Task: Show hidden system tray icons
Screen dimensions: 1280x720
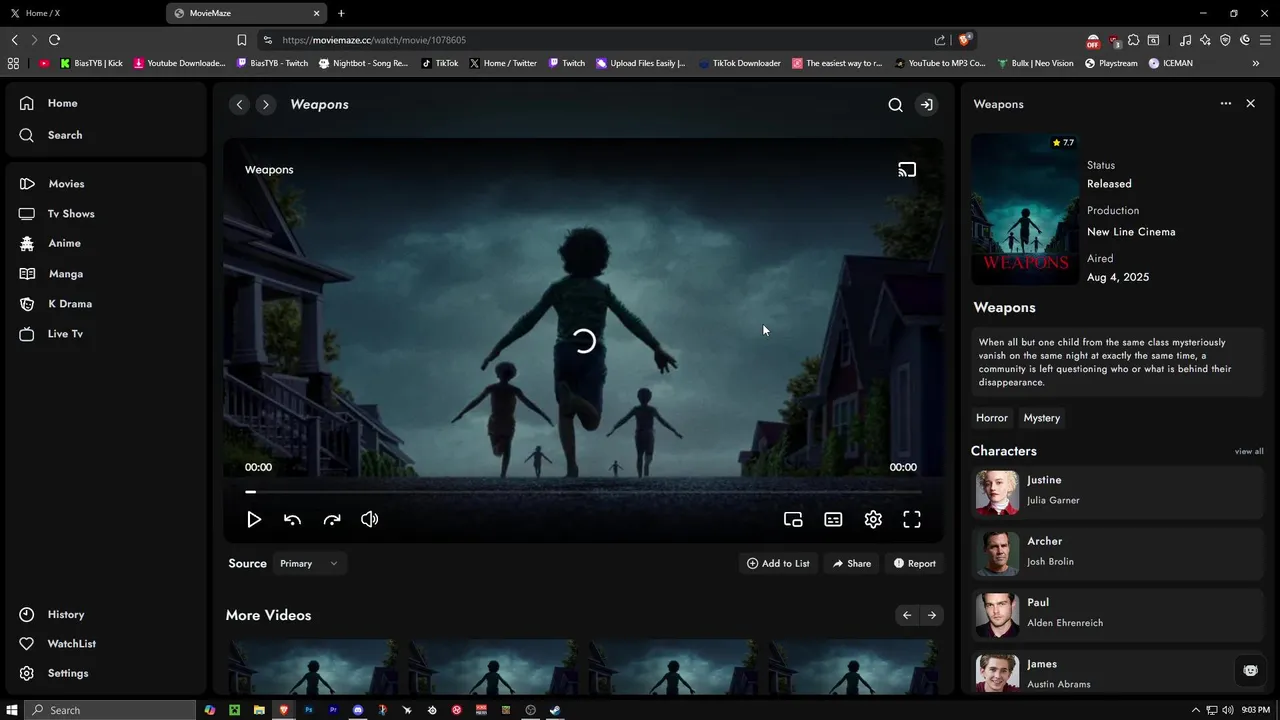Action: pos(1195,710)
